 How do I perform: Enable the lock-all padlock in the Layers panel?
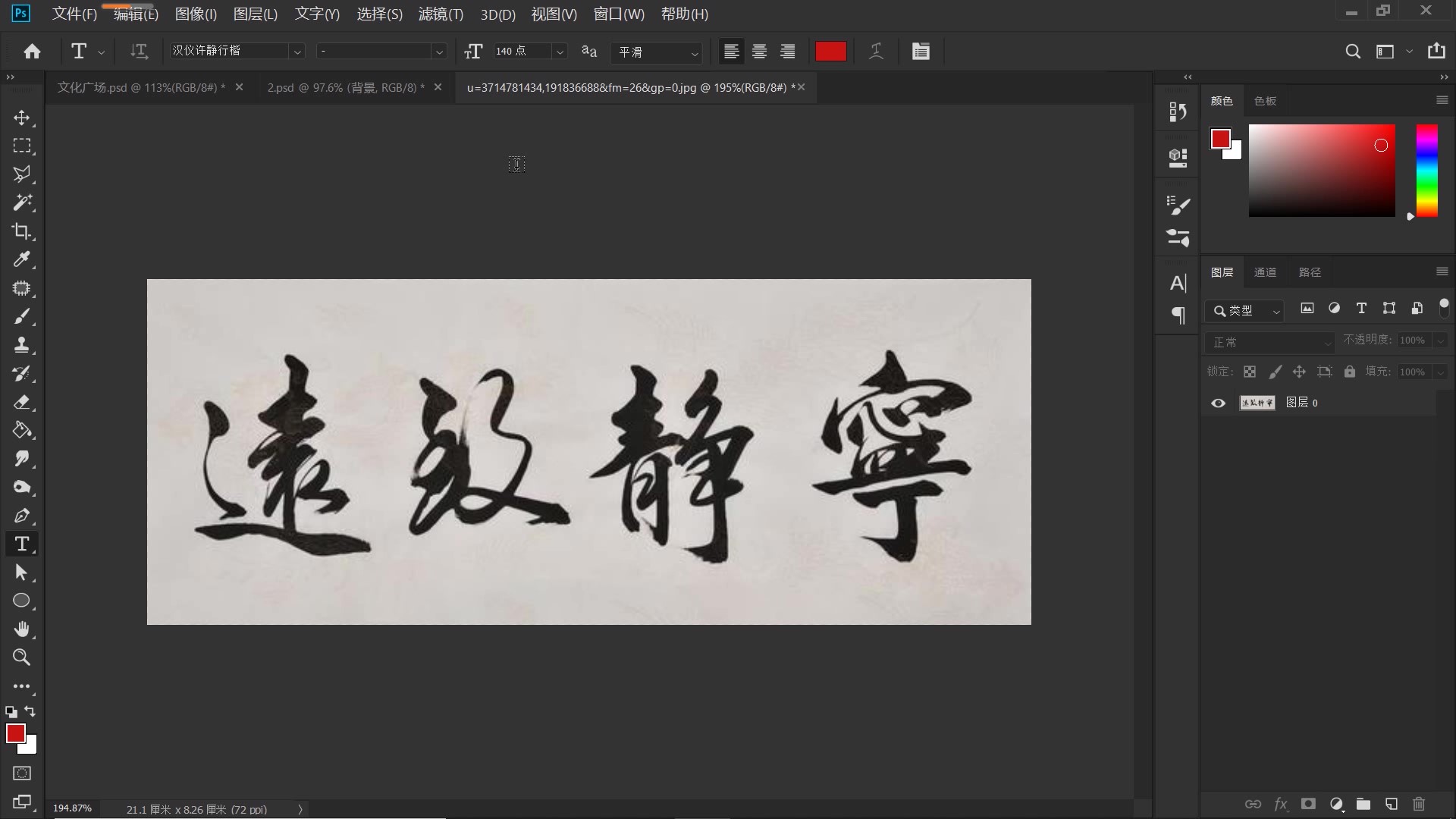click(x=1350, y=372)
